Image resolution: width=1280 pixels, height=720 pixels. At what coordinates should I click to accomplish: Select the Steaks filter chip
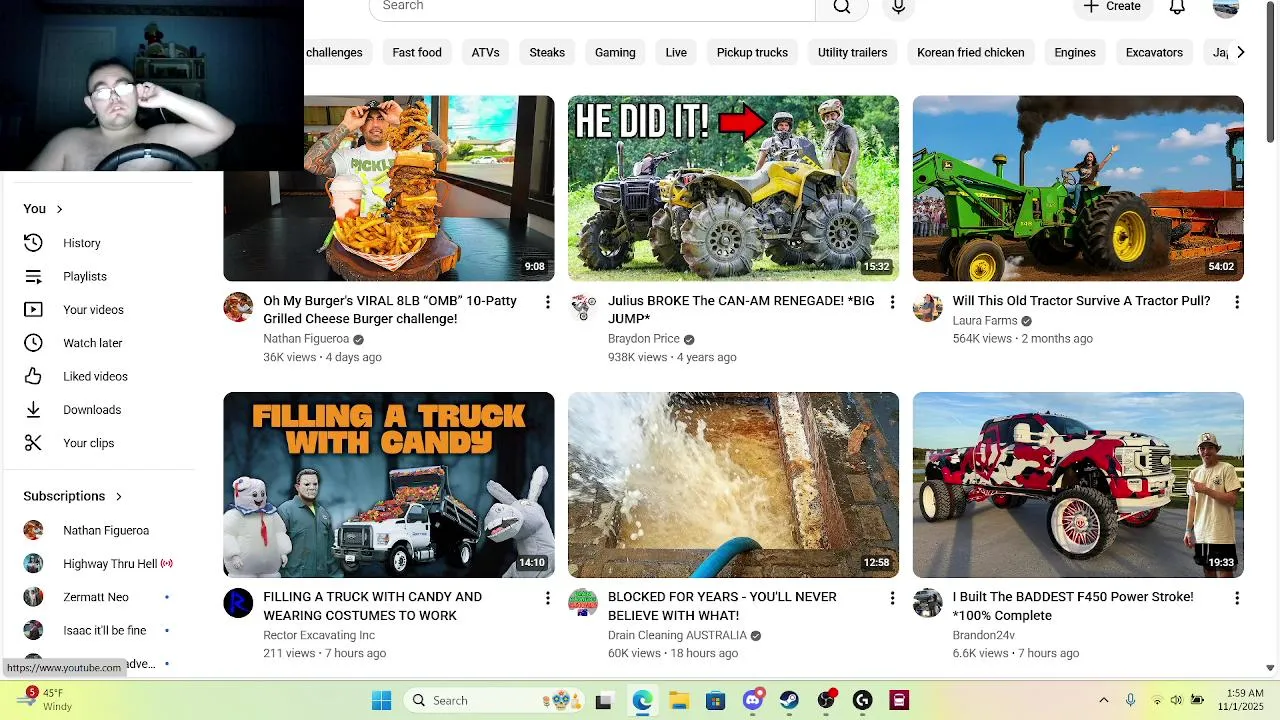pyautogui.click(x=547, y=52)
